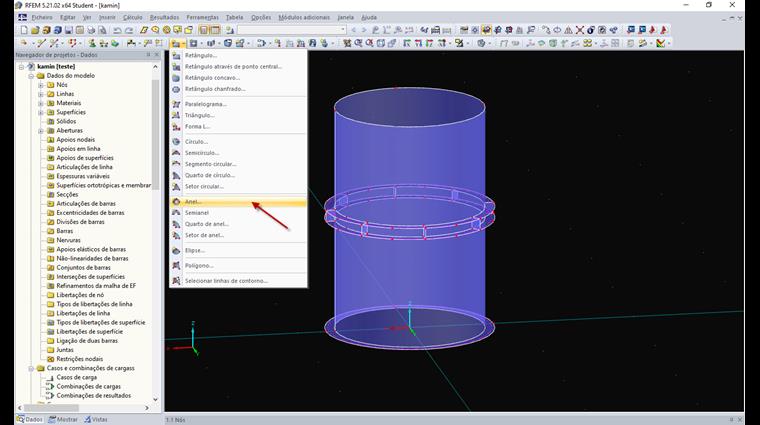Image resolution: width=760 pixels, height=425 pixels.
Task: Click the New file toolbar icon
Action: (24, 30)
